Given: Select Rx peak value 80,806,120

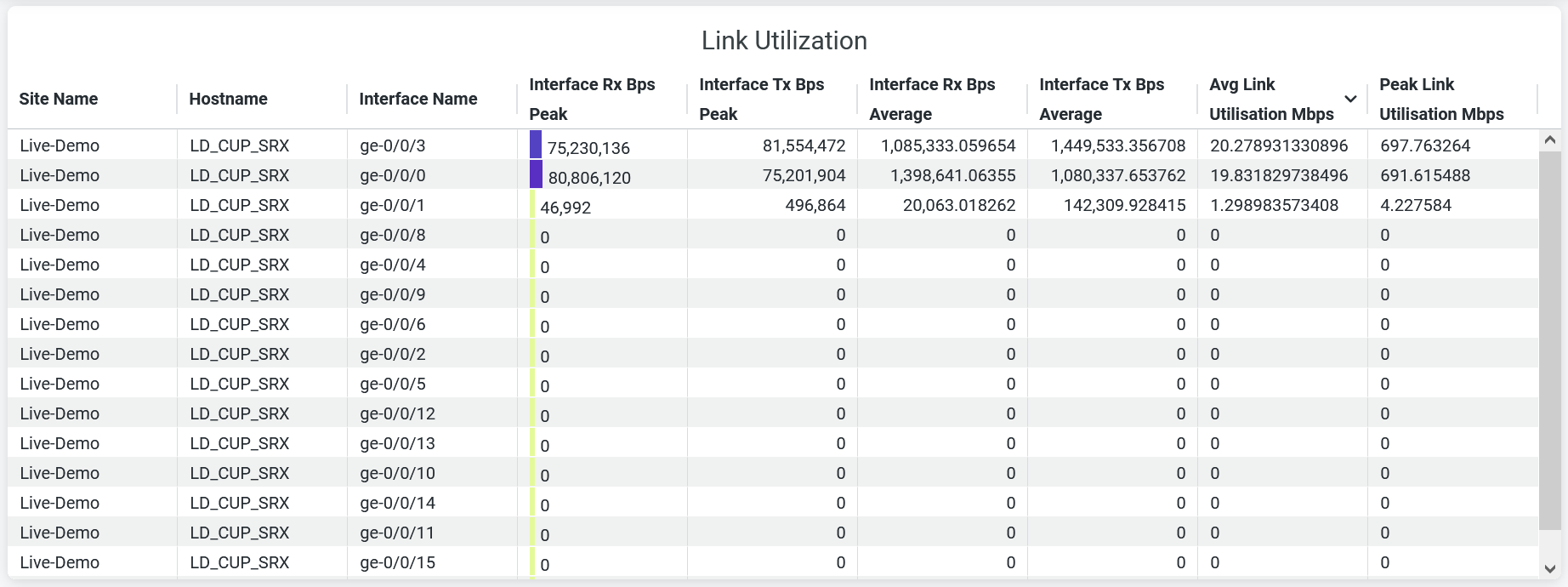Looking at the screenshot, I should (589, 178).
